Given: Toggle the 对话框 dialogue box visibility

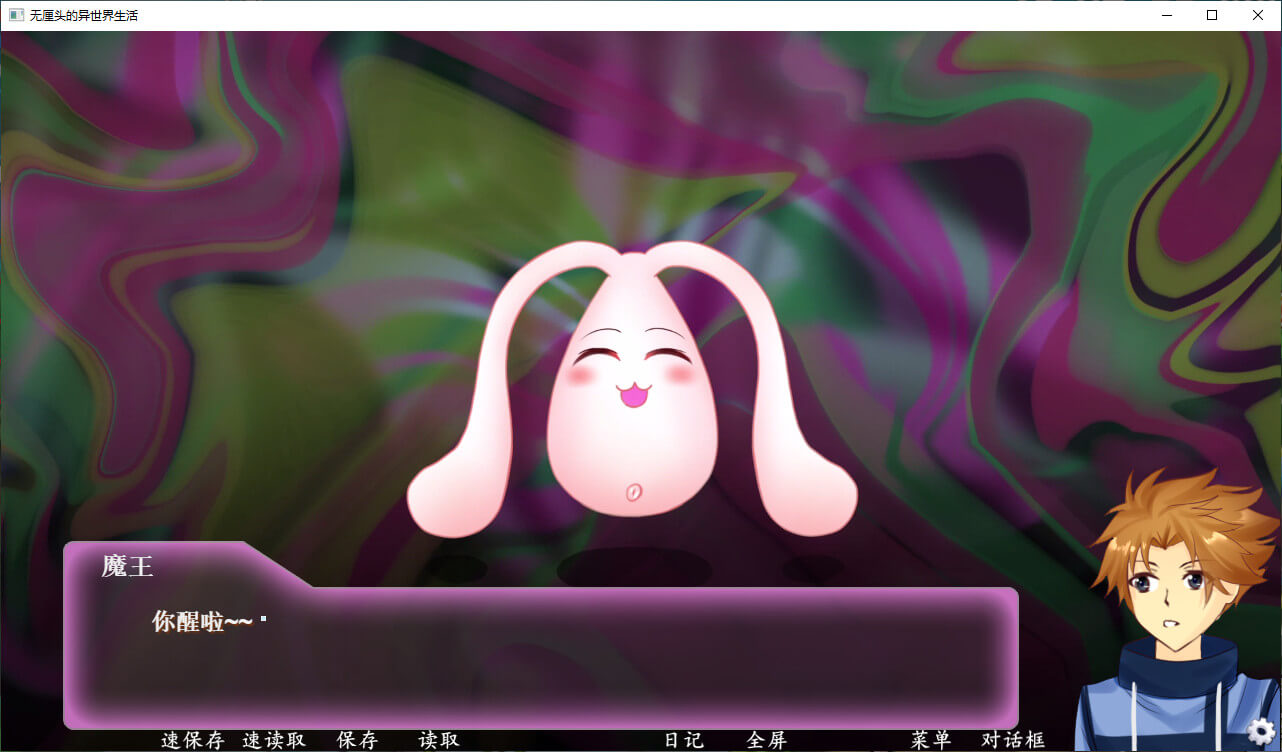Looking at the screenshot, I should (x=1013, y=740).
